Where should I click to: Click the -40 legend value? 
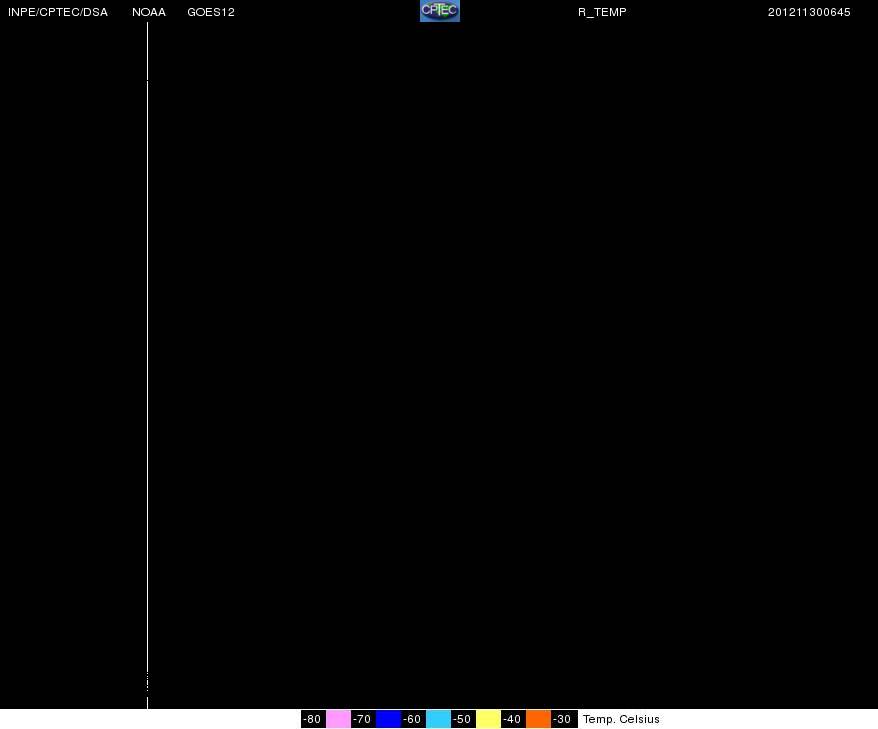(x=513, y=719)
